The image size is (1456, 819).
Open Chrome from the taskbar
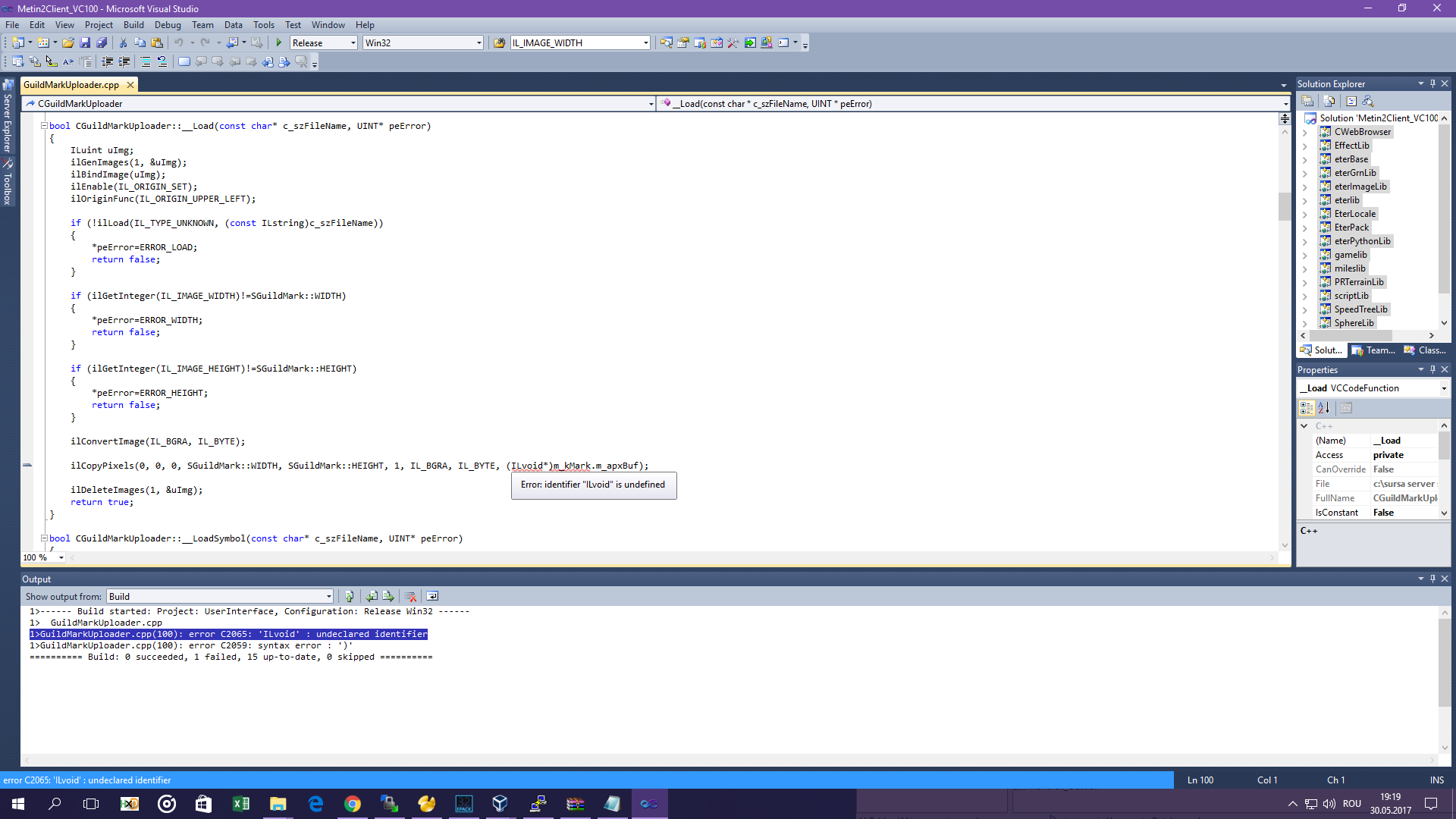pos(353,804)
